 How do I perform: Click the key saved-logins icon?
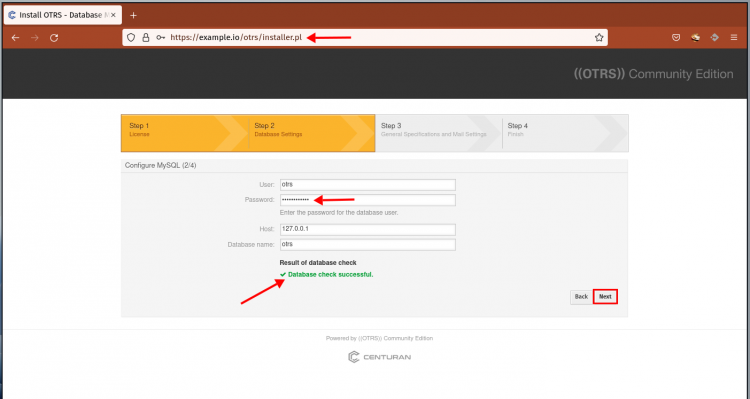pos(160,37)
